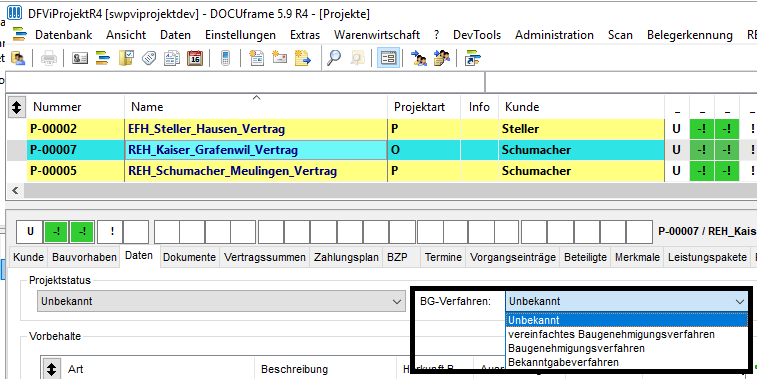Switch to the Termine tab
Screen dimensions: 757x379
[x=443, y=257]
